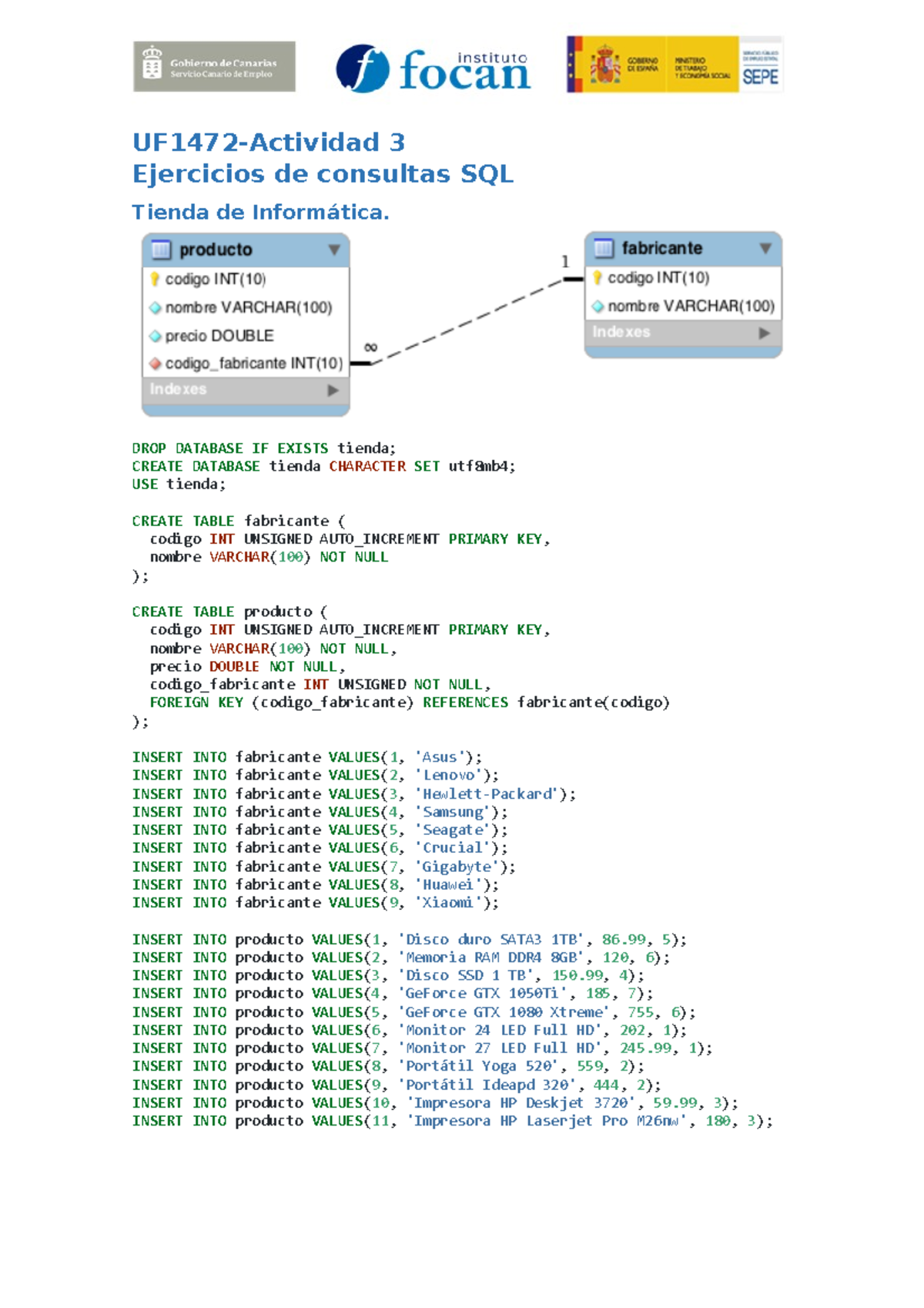Click the Instituto Focan logo
The image size is (924, 1308).
tap(434, 69)
